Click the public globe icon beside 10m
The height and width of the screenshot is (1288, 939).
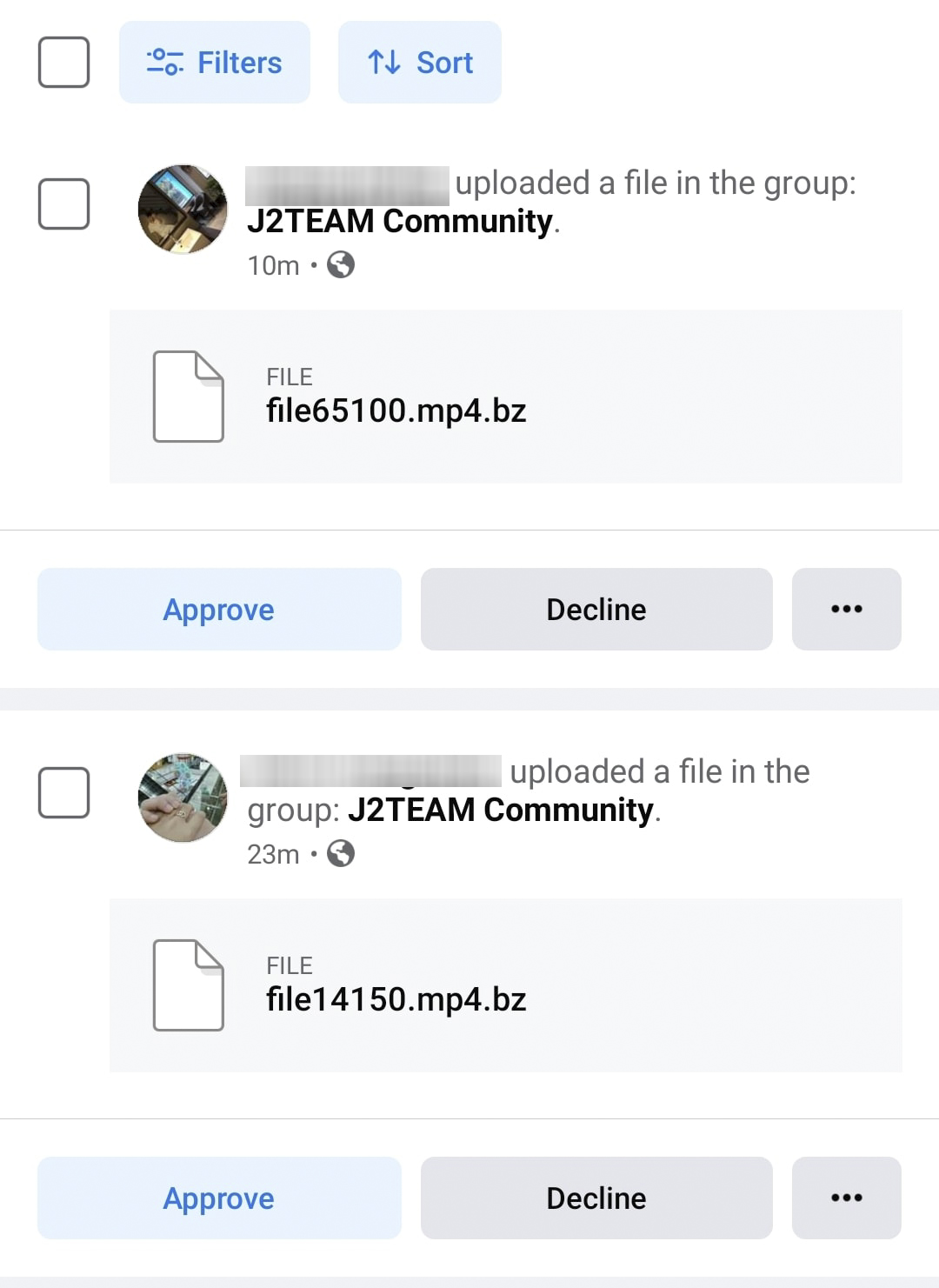341,264
